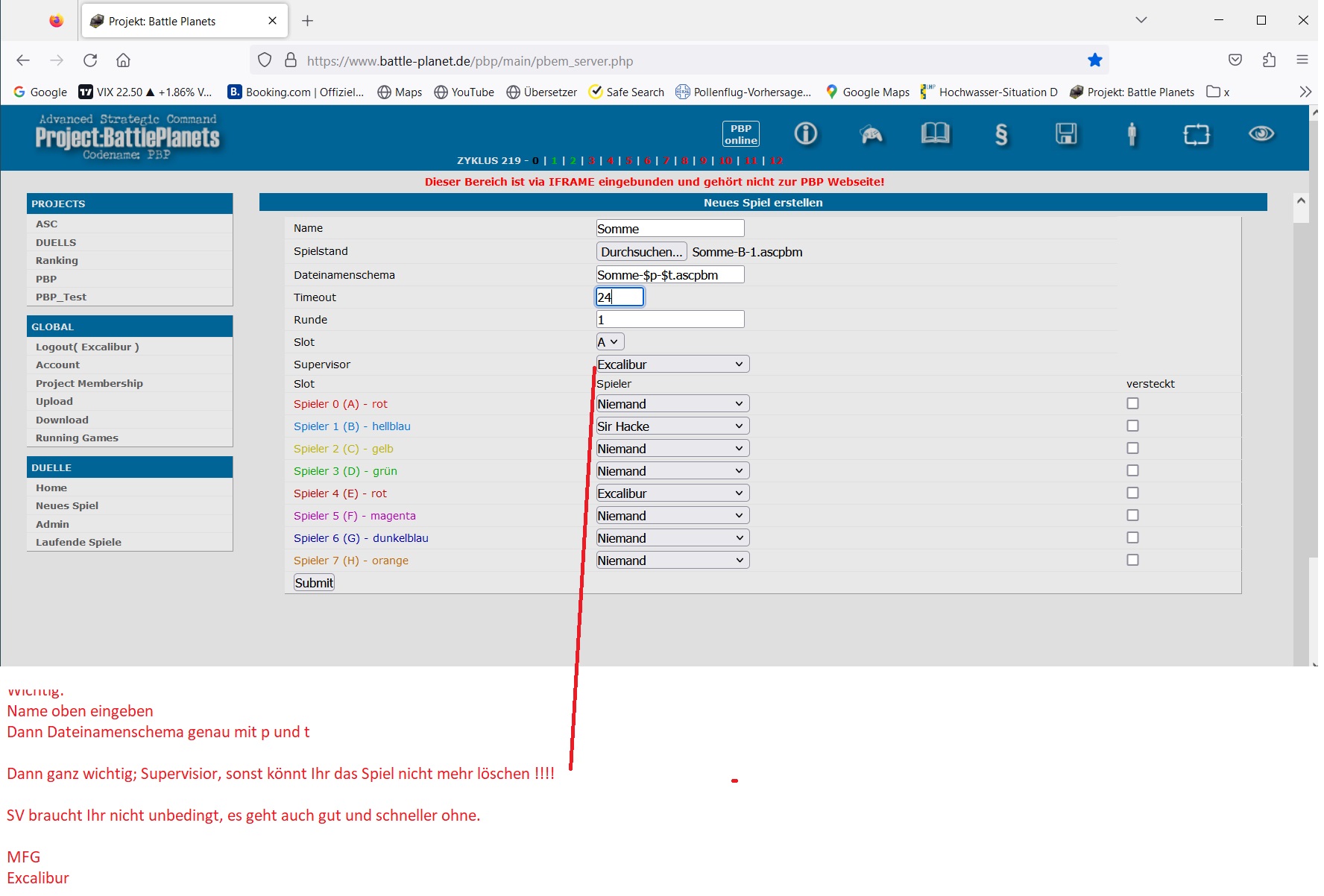Click the paragraph rules icon
The image size is (1324, 896).
click(x=1001, y=135)
